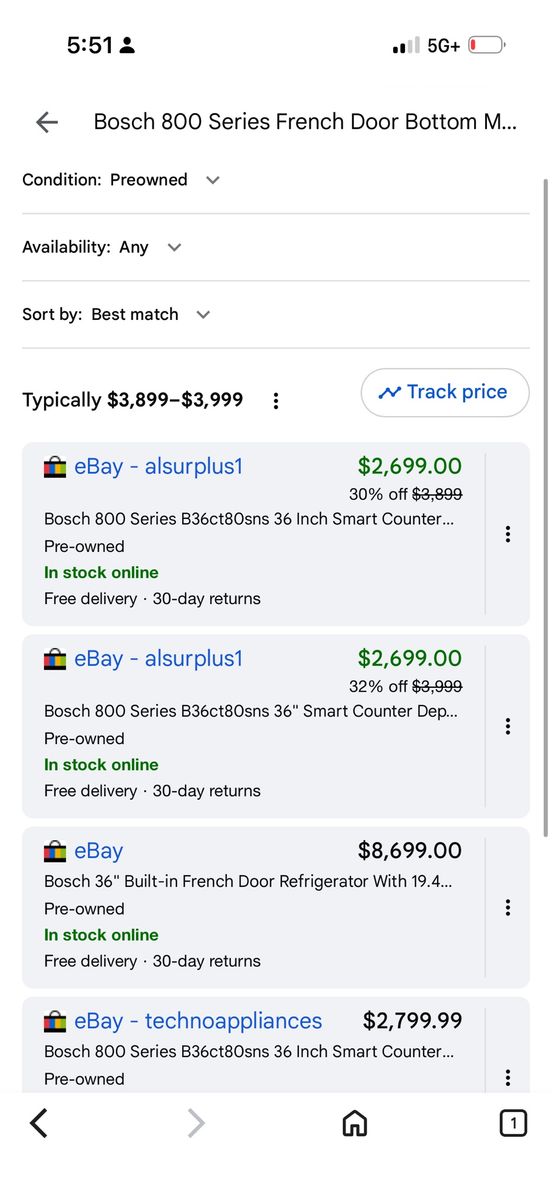Expand the Sort by: Best match dropdown
Screen dimensions: 552x1200
117,314
